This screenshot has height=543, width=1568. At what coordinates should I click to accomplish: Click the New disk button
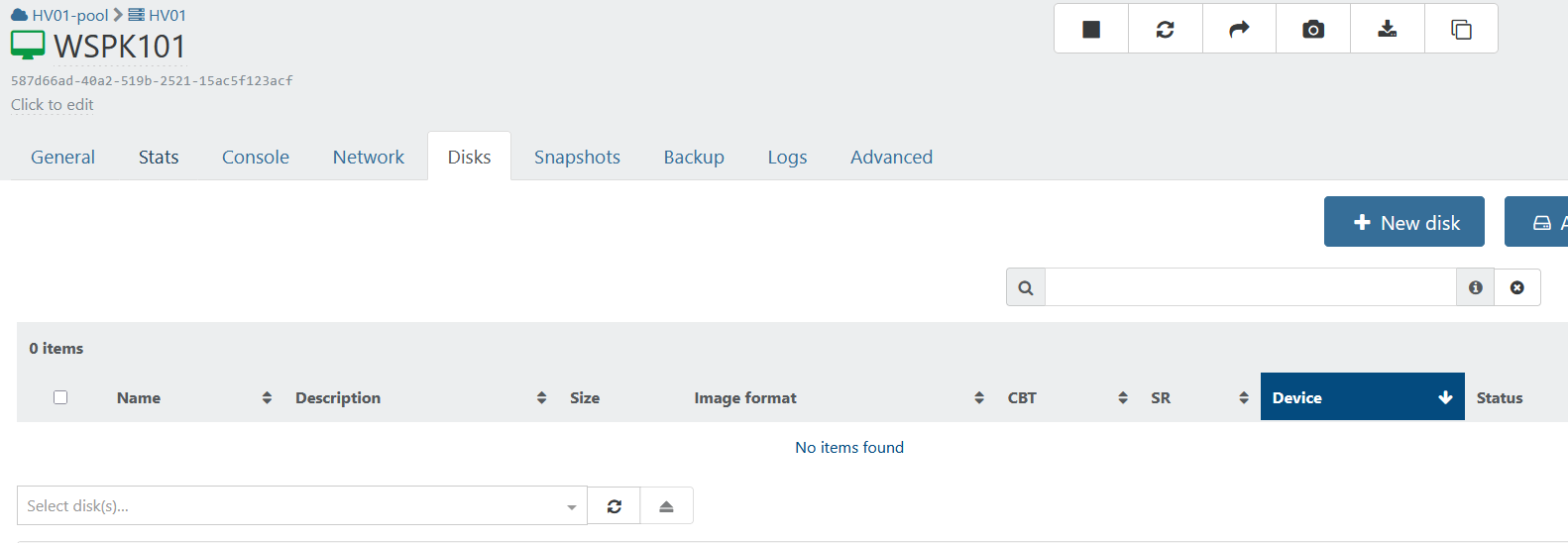(1403, 222)
